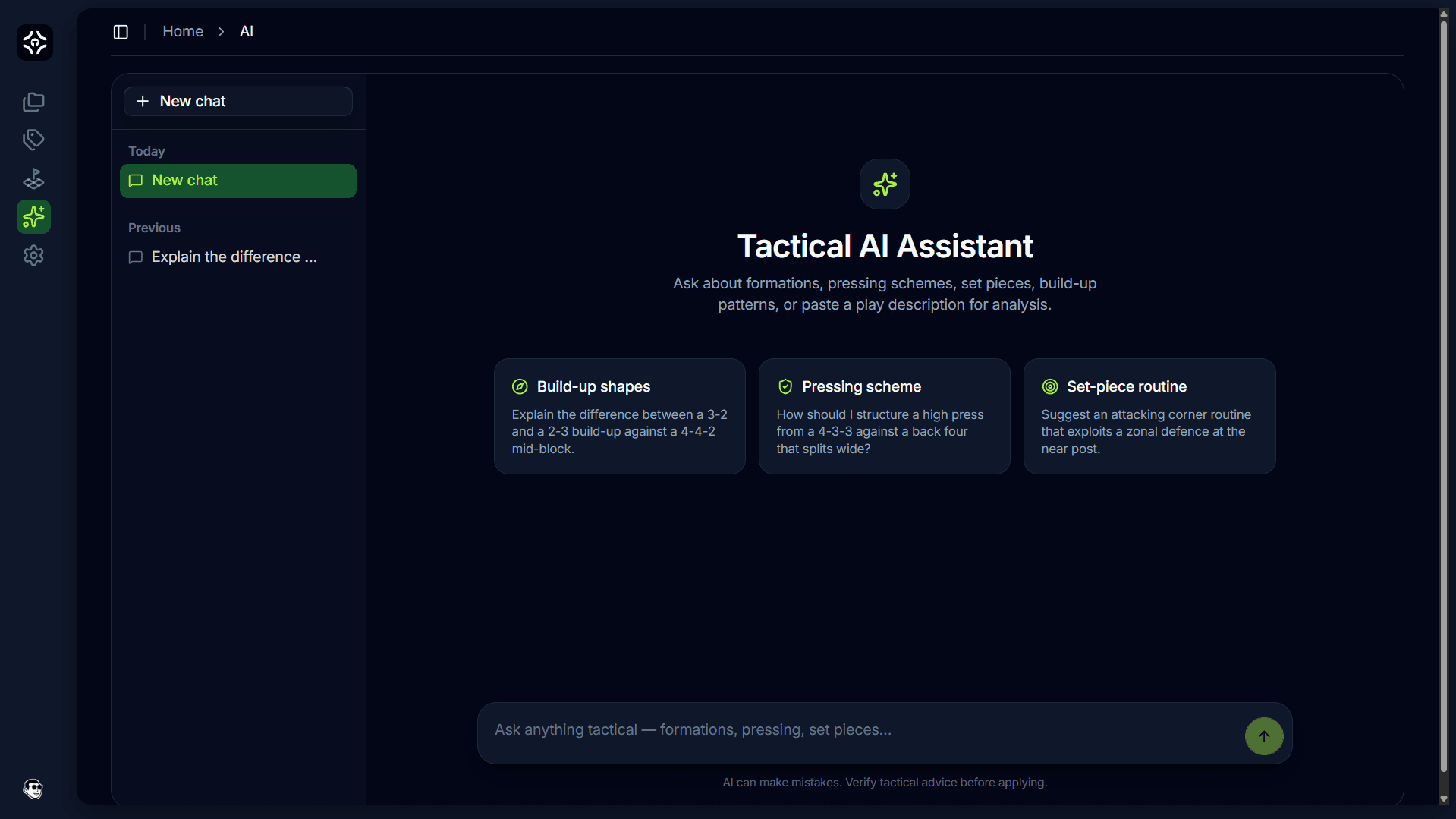This screenshot has height=819, width=1456.
Task: Start a new chat with plus button
Action: [x=238, y=102]
